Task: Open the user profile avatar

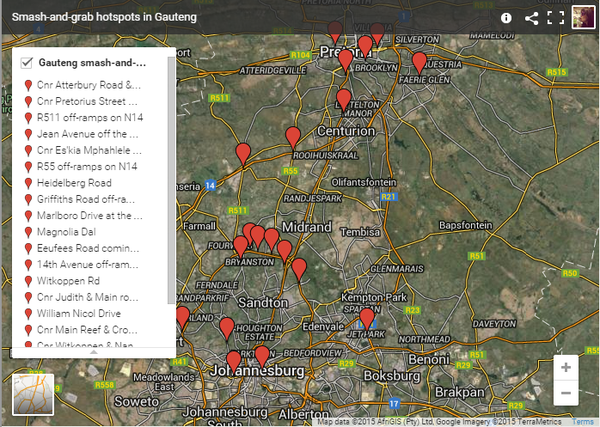Action: click(583, 17)
